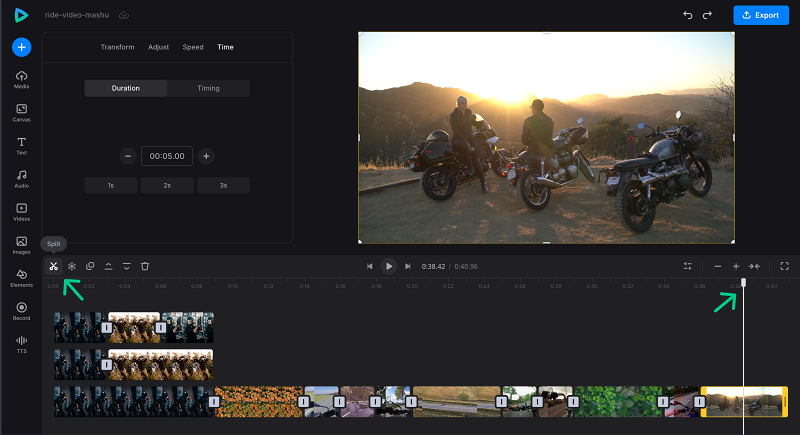Viewport: 800px width, 435px height.
Task: Click the video preview canvas
Action: pos(546,138)
